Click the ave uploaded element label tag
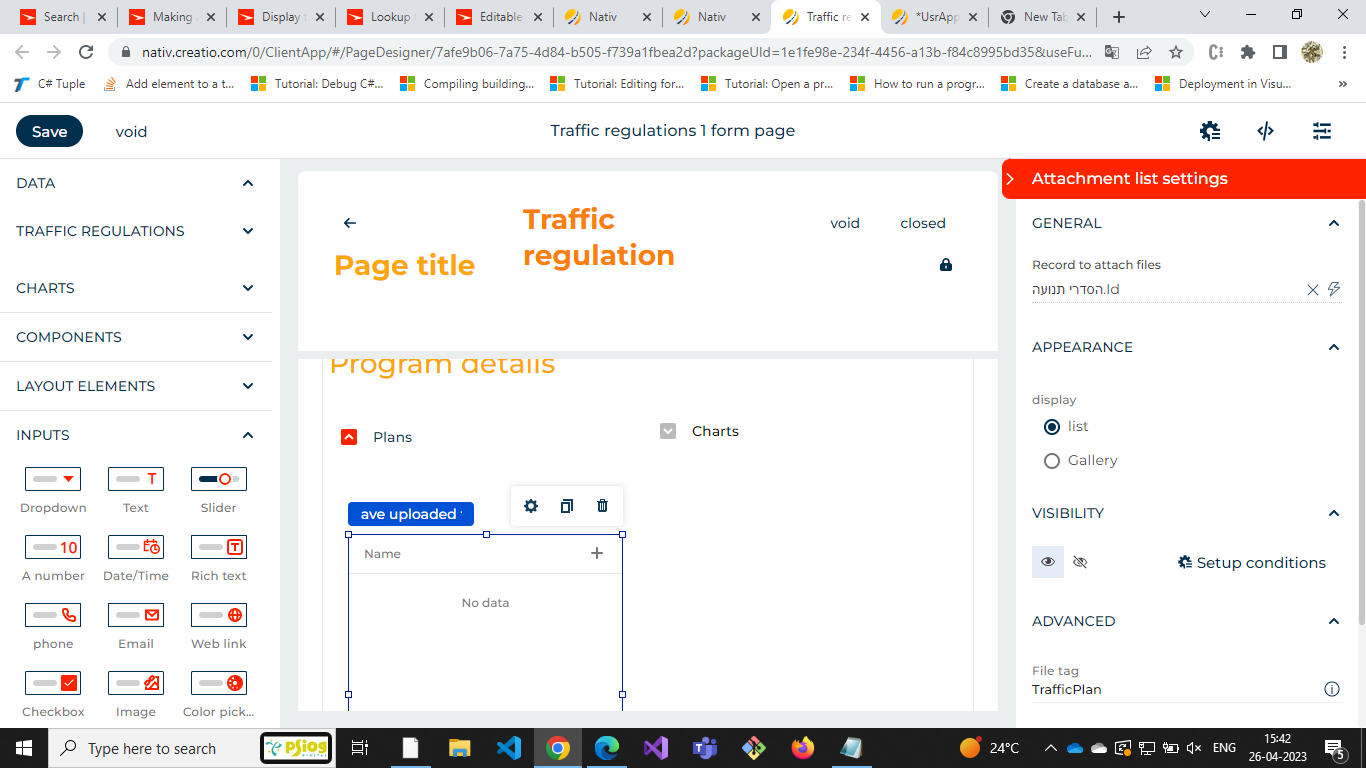Image resolution: width=1366 pixels, height=768 pixels. (411, 514)
